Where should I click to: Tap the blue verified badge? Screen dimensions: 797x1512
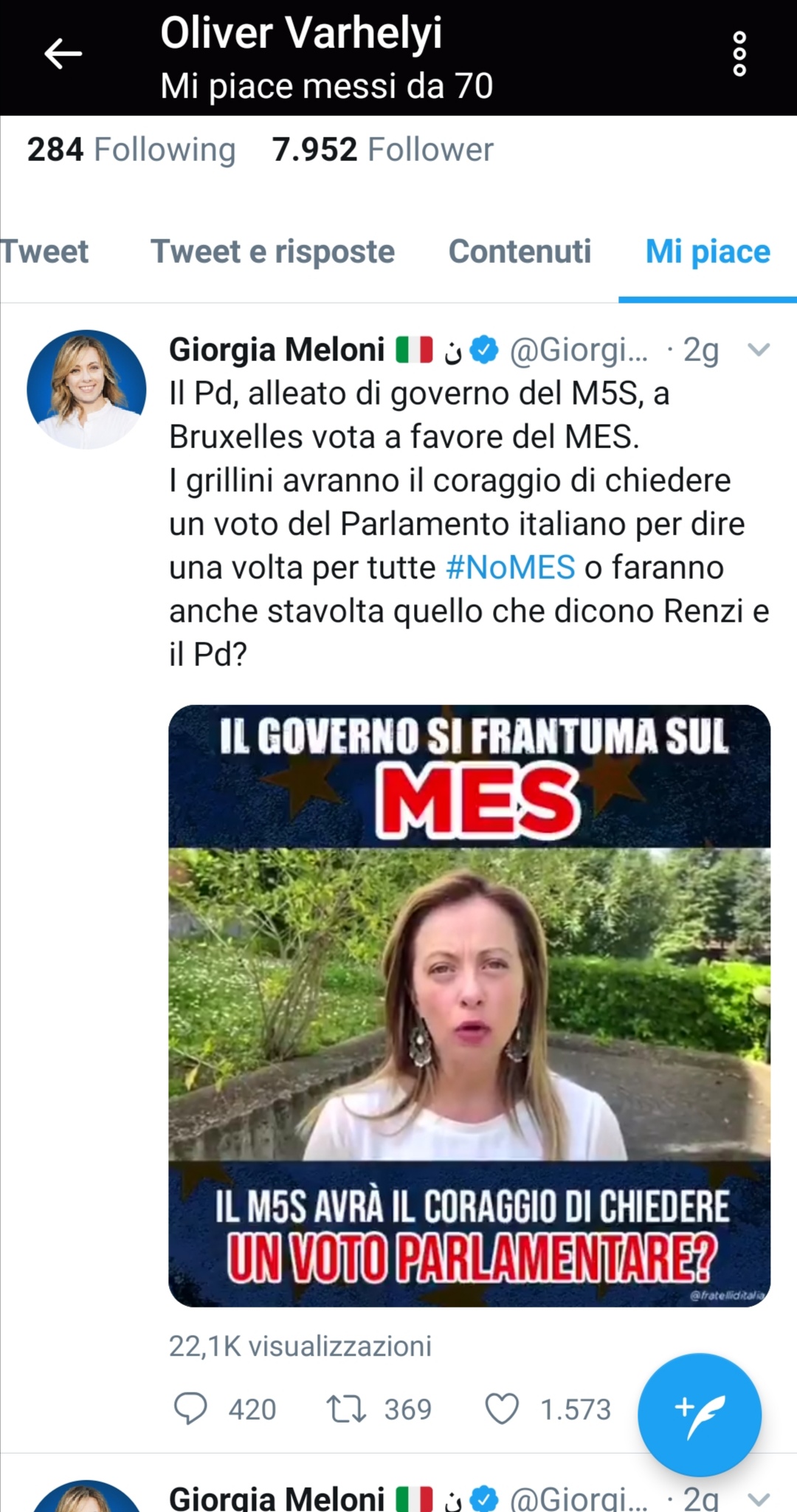(485, 349)
